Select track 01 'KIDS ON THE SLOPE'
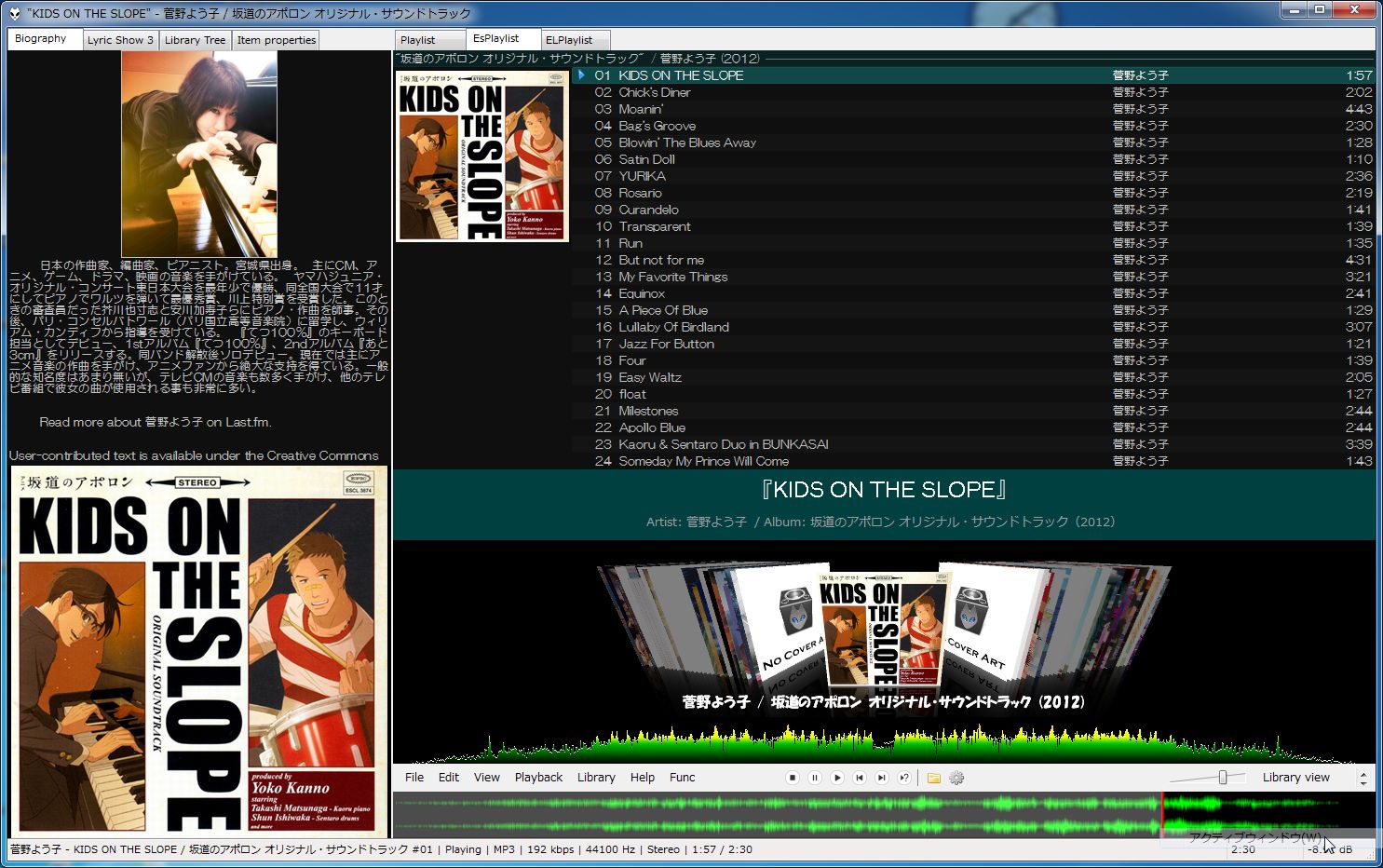This screenshot has width=1383, height=868. (974, 75)
